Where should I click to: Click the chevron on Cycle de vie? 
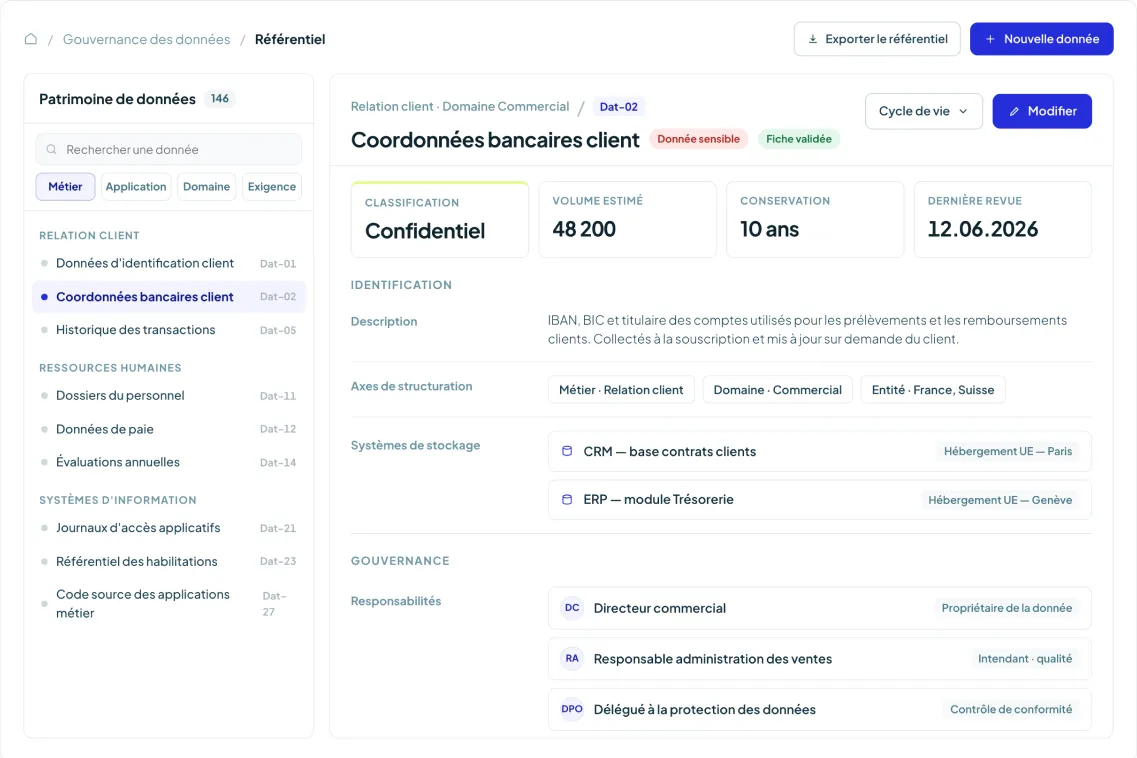pos(963,111)
